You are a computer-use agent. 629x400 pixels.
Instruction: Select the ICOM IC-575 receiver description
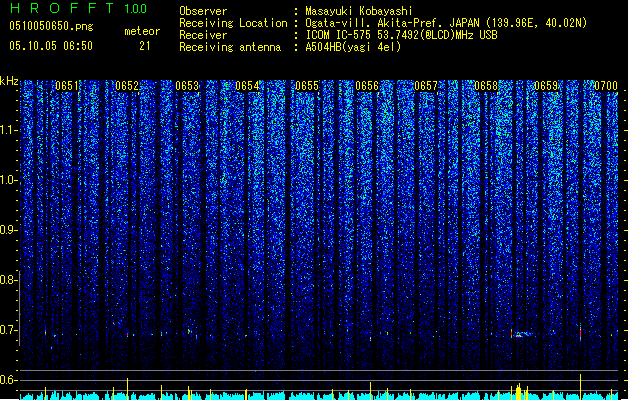click(x=401, y=35)
